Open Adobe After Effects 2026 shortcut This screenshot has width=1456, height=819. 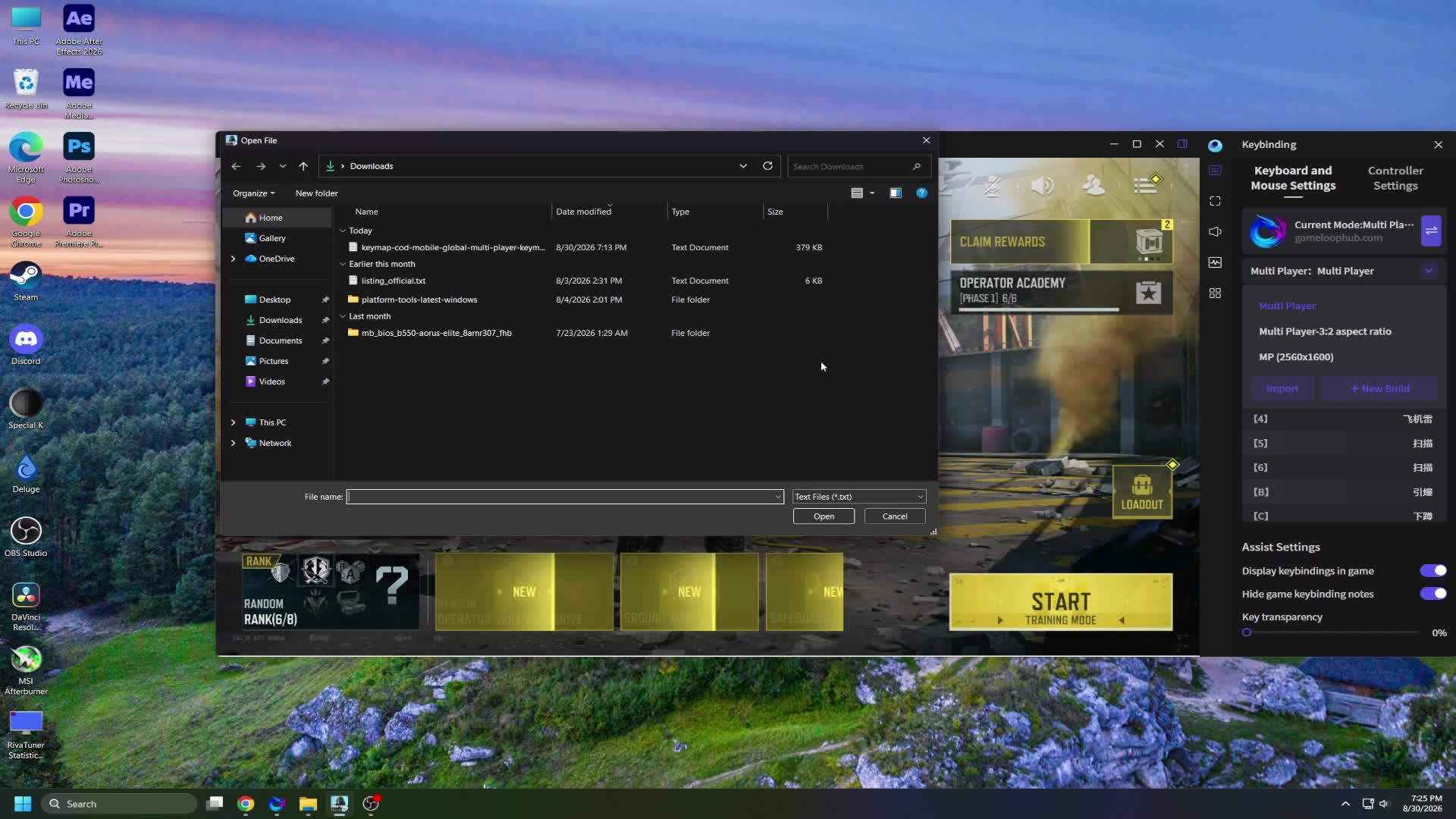click(x=79, y=30)
